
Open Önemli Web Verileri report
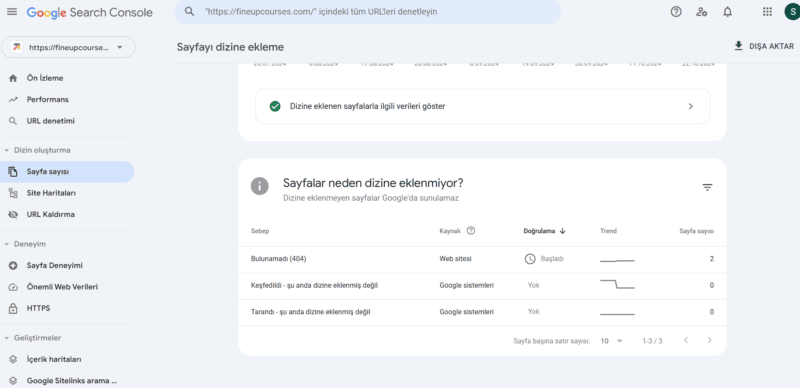pyautogui.click(x=62, y=287)
